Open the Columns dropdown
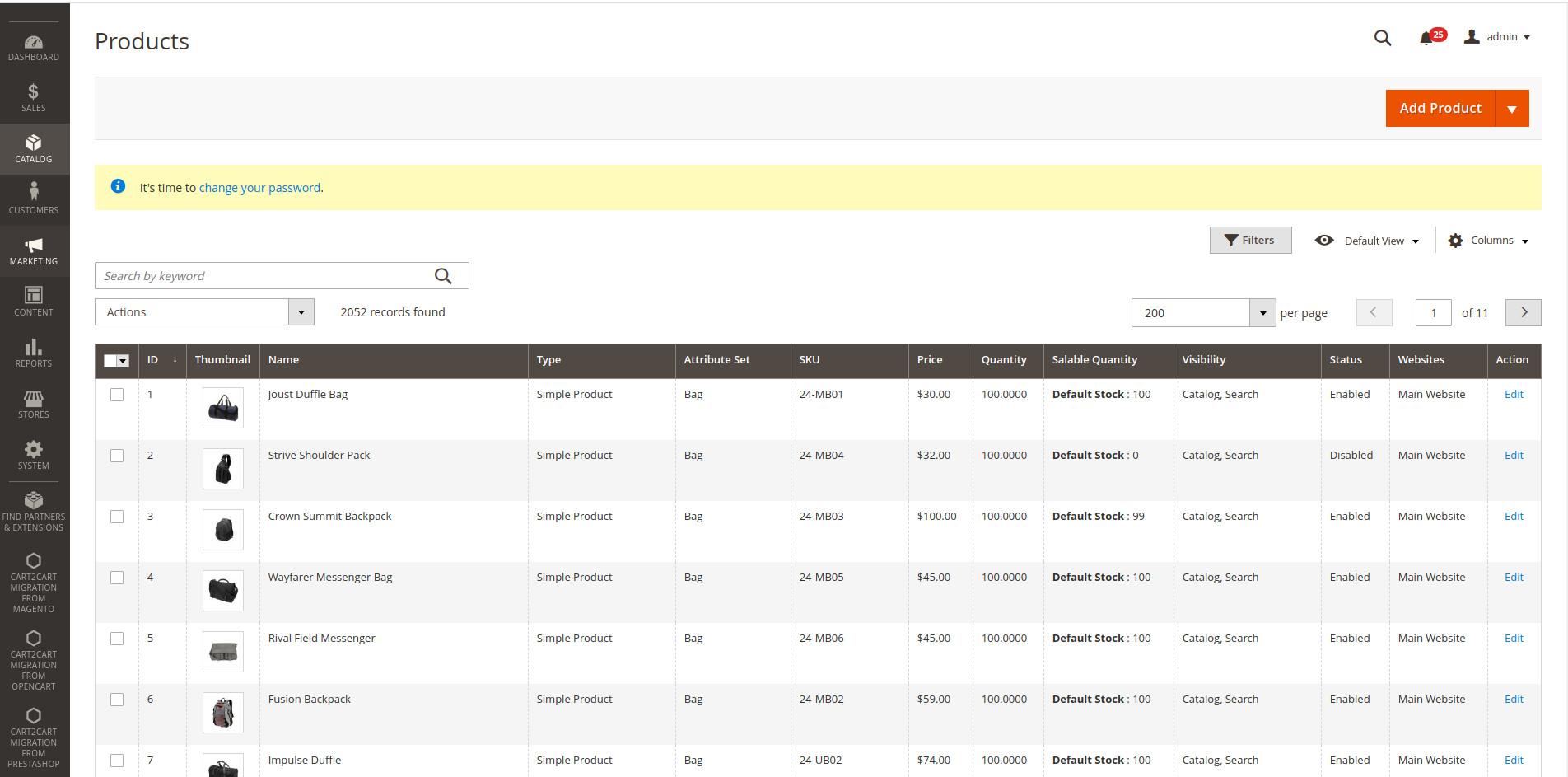 [1489, 241]
